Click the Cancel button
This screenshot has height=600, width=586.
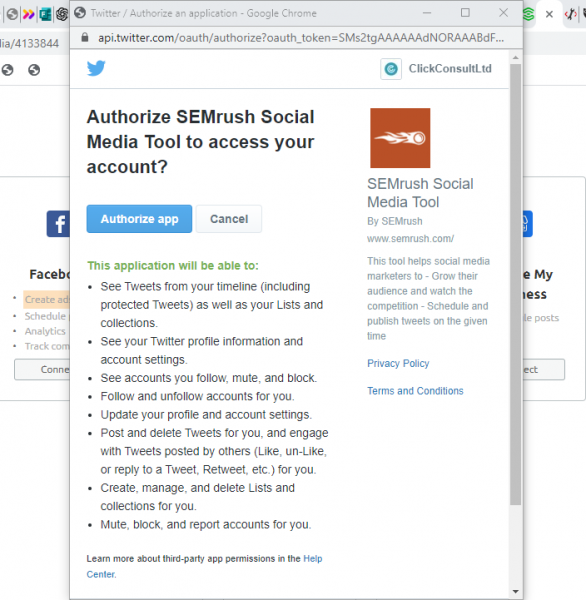(x=229, y=219)
